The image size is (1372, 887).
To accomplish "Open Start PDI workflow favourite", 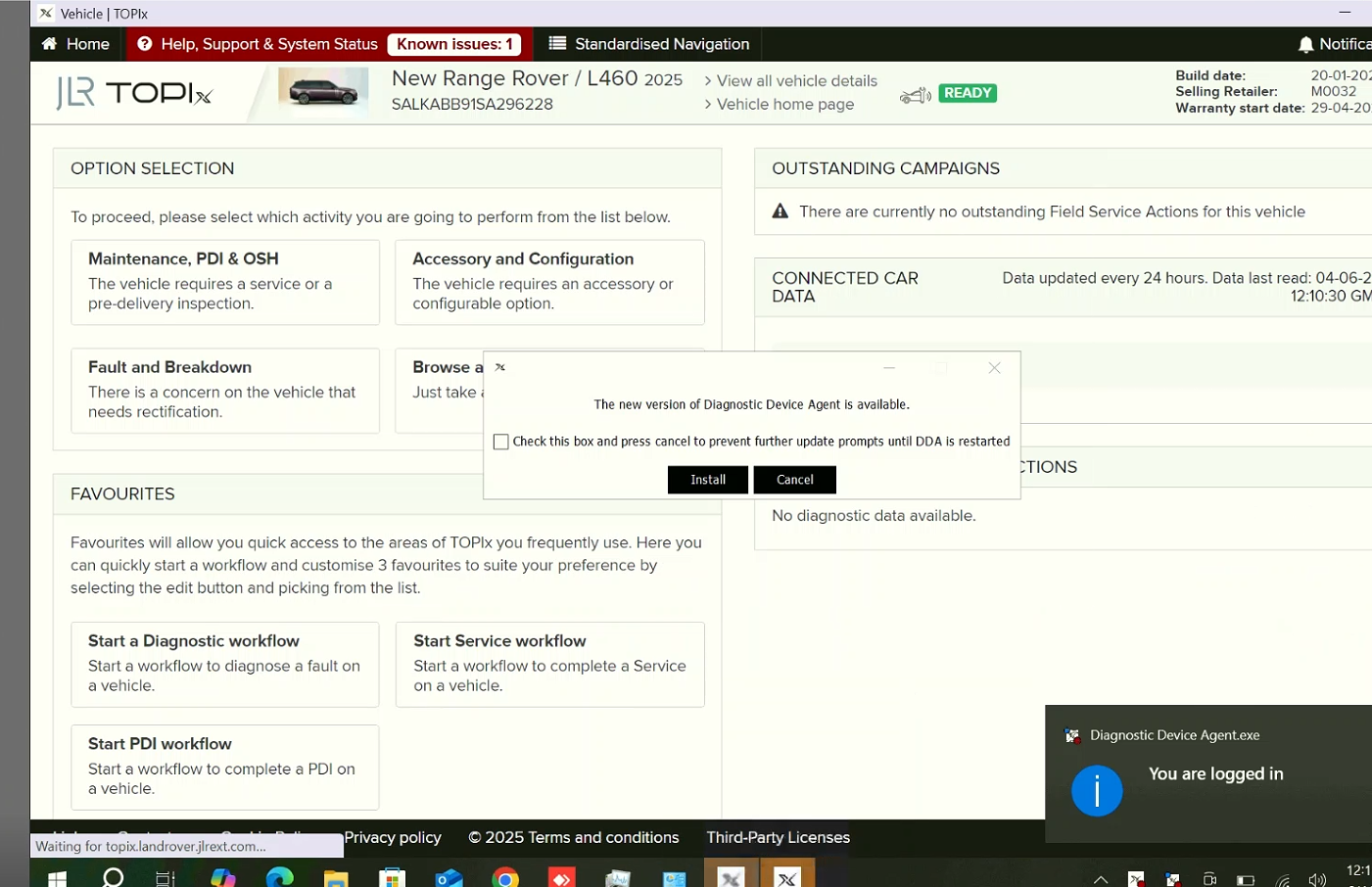I will (x=225, y=767).
